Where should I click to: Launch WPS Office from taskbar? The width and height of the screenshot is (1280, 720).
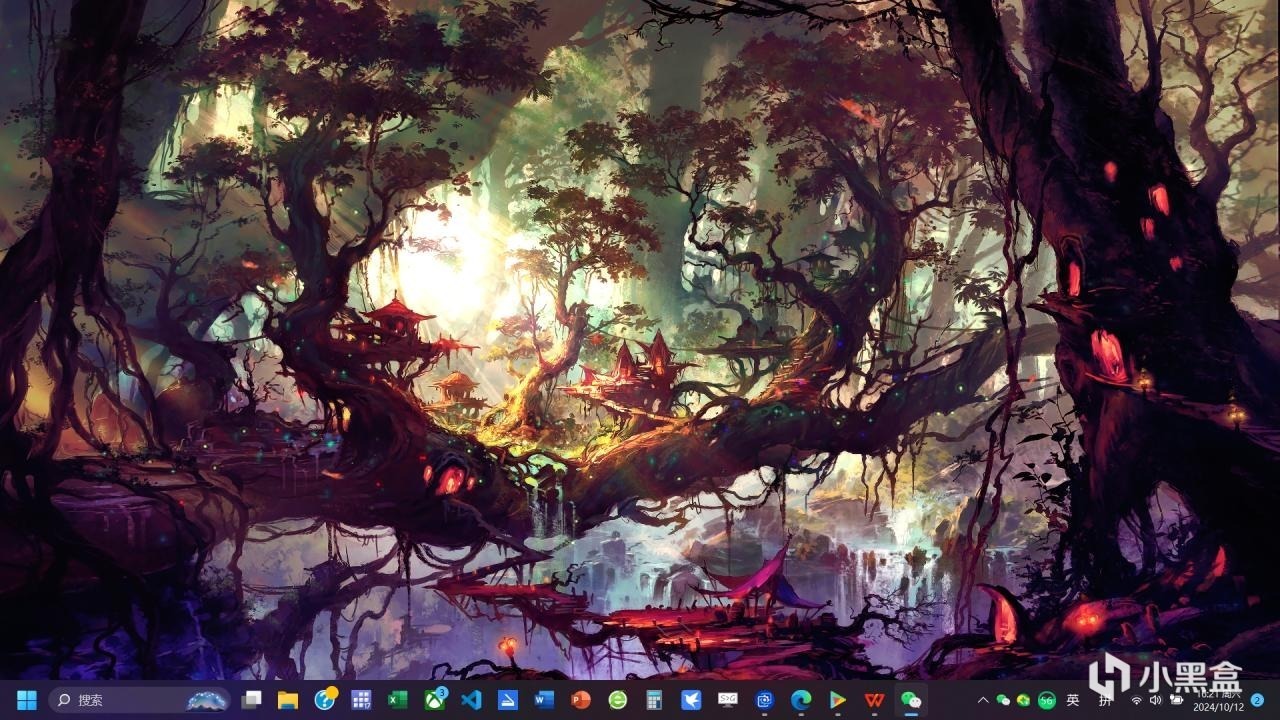point(874,700)
